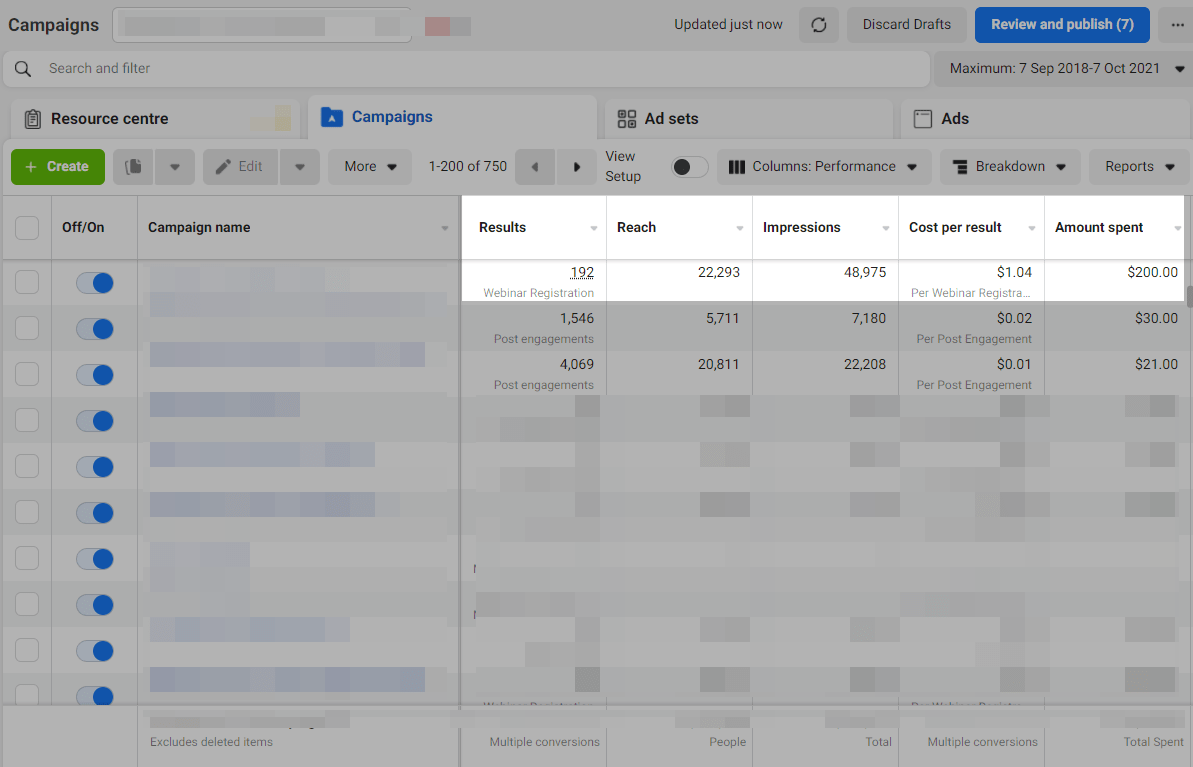This screenshot has height=767, width=1193.
Task: Open the date range Maximum dropdown
Action: 1063,69
